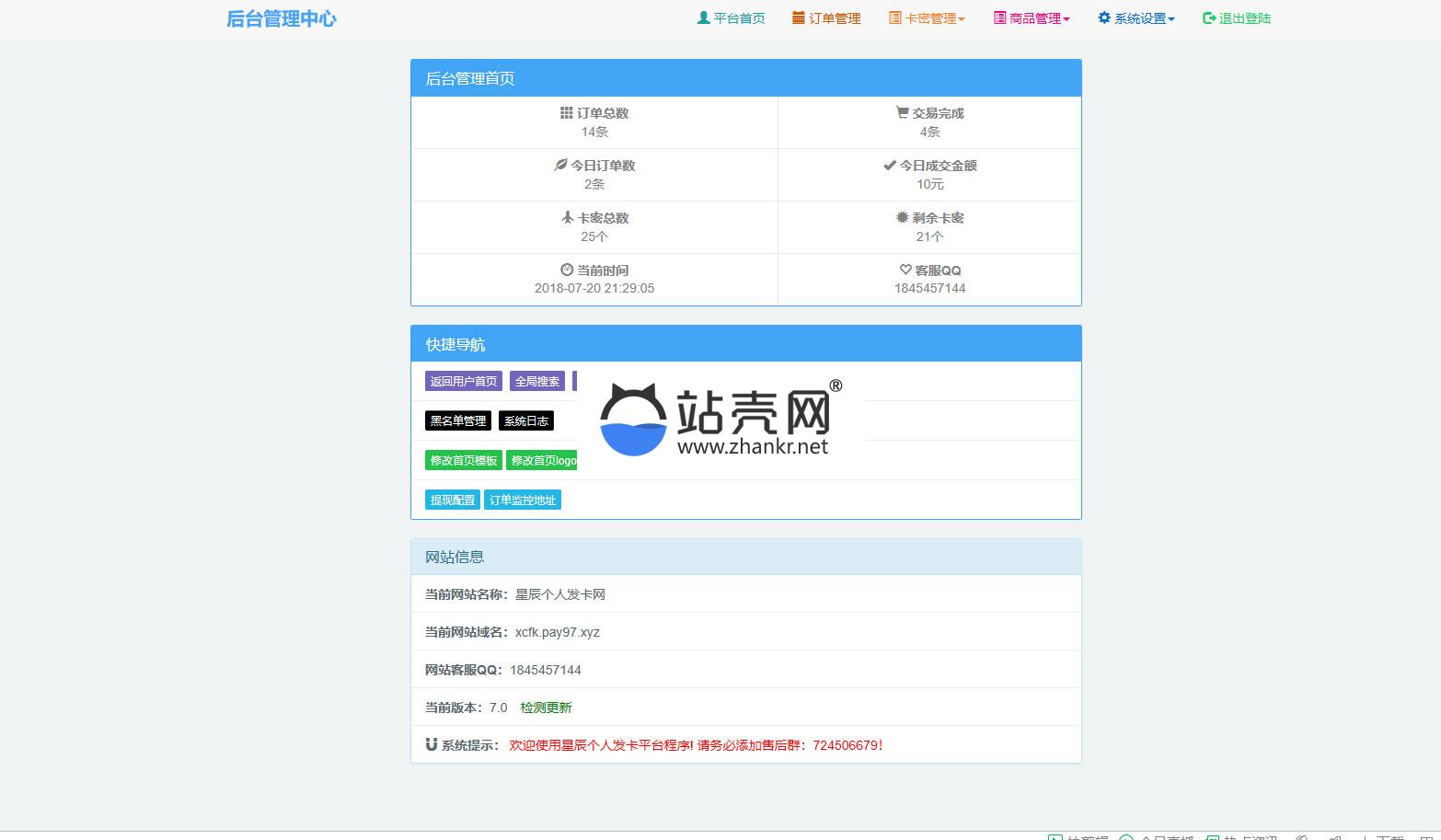Click the 后台管理中心 brand title
This screenshot has width=1441, height=840.
(x=282, y=18)
